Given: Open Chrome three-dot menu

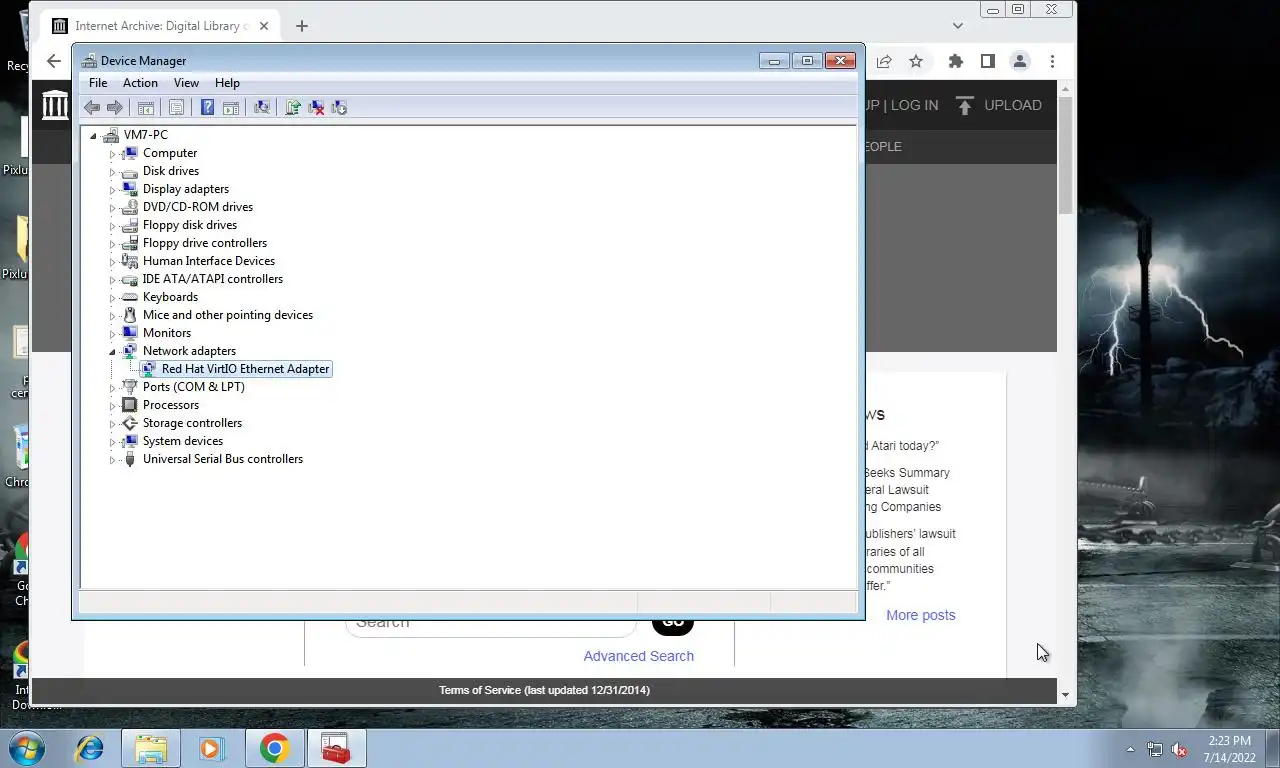Looking at the screenshot, I should coord(1052,61).
